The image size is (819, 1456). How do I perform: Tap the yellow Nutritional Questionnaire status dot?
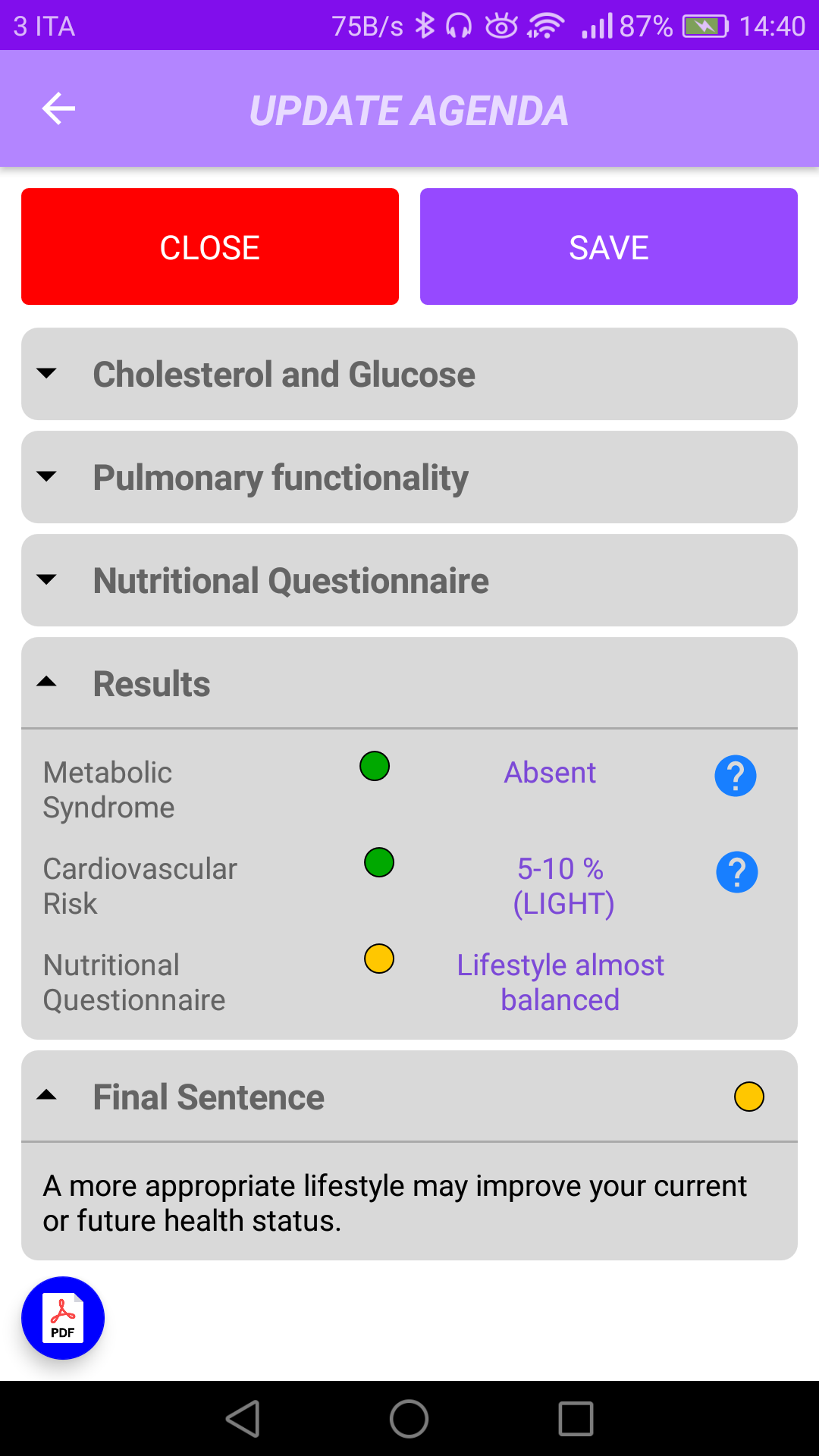tap(379, 959)
